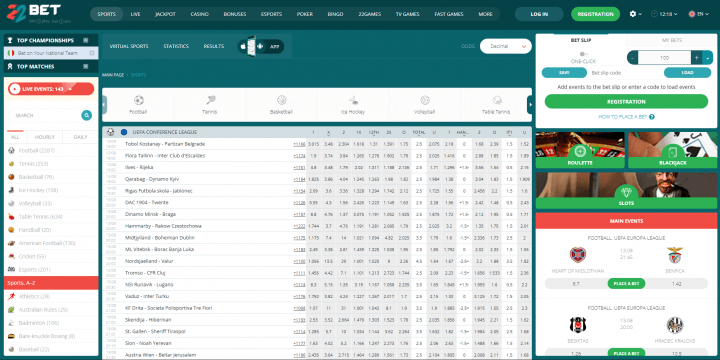Increase bet stake with plus button
Image resolution: width=720 pixels, height=360 pixels.
click(697, 58)
